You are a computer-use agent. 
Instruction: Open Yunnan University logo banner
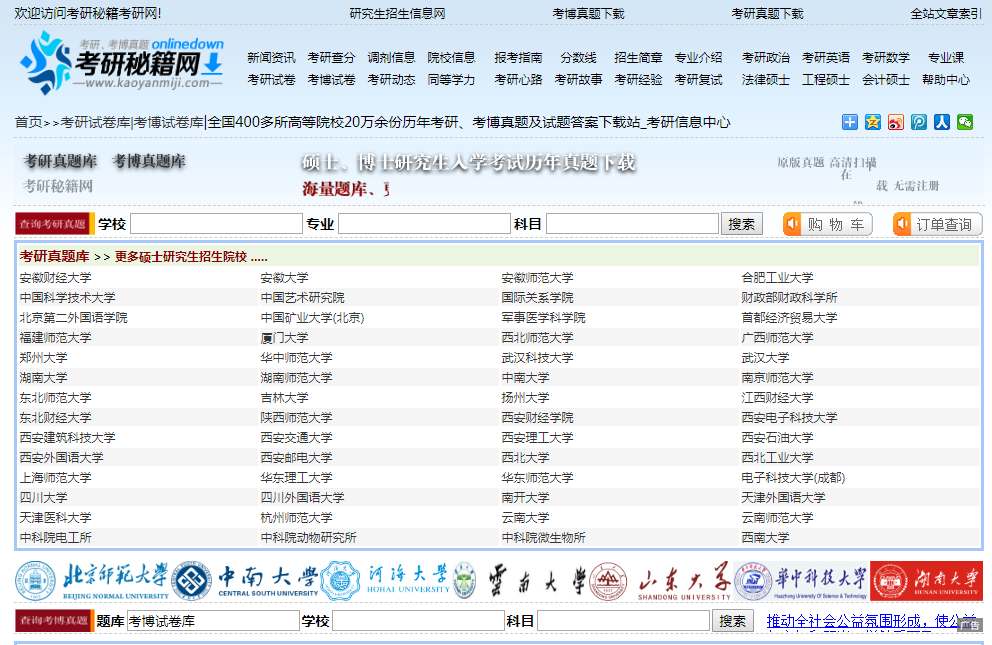pyautogui.click(x=520, y=580)
